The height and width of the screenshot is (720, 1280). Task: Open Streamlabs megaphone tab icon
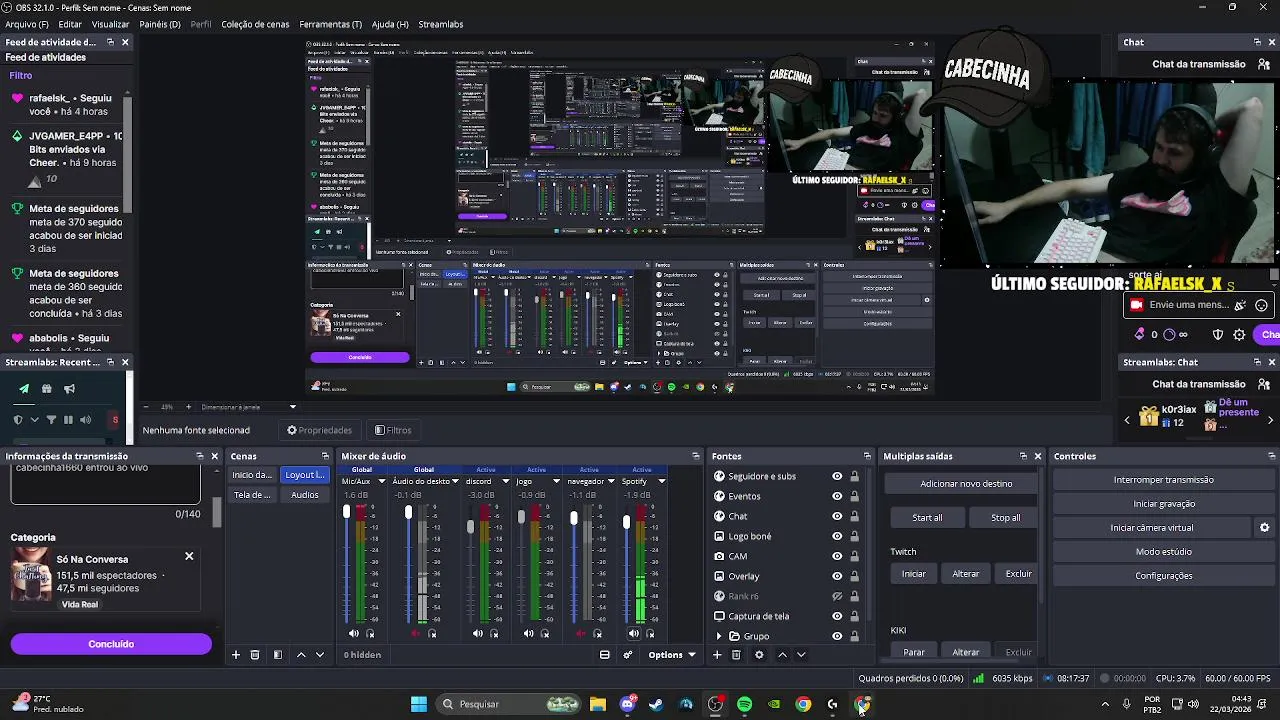click(69, 389)
